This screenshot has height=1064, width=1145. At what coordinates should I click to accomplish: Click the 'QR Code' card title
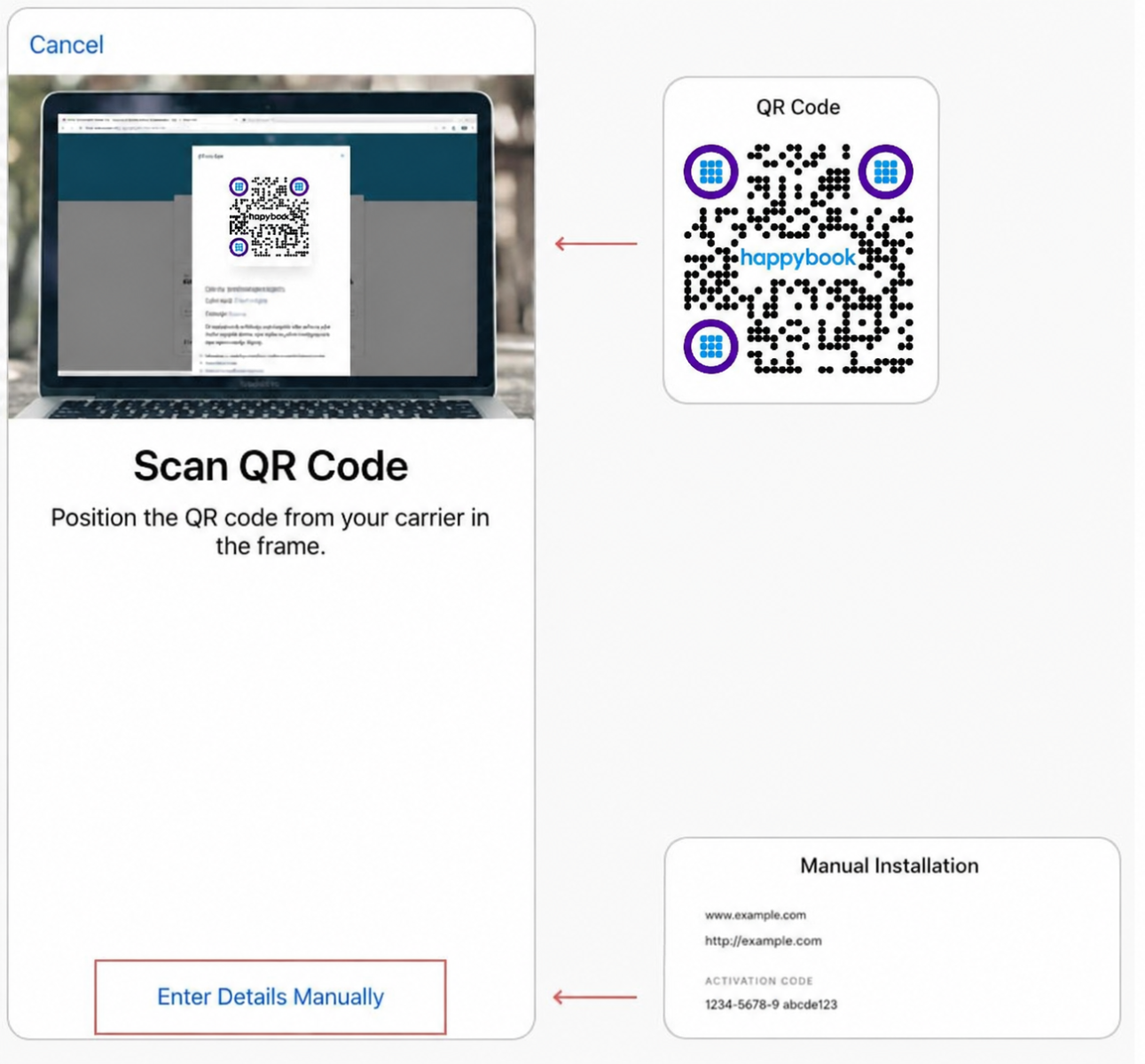pos(798,107)
